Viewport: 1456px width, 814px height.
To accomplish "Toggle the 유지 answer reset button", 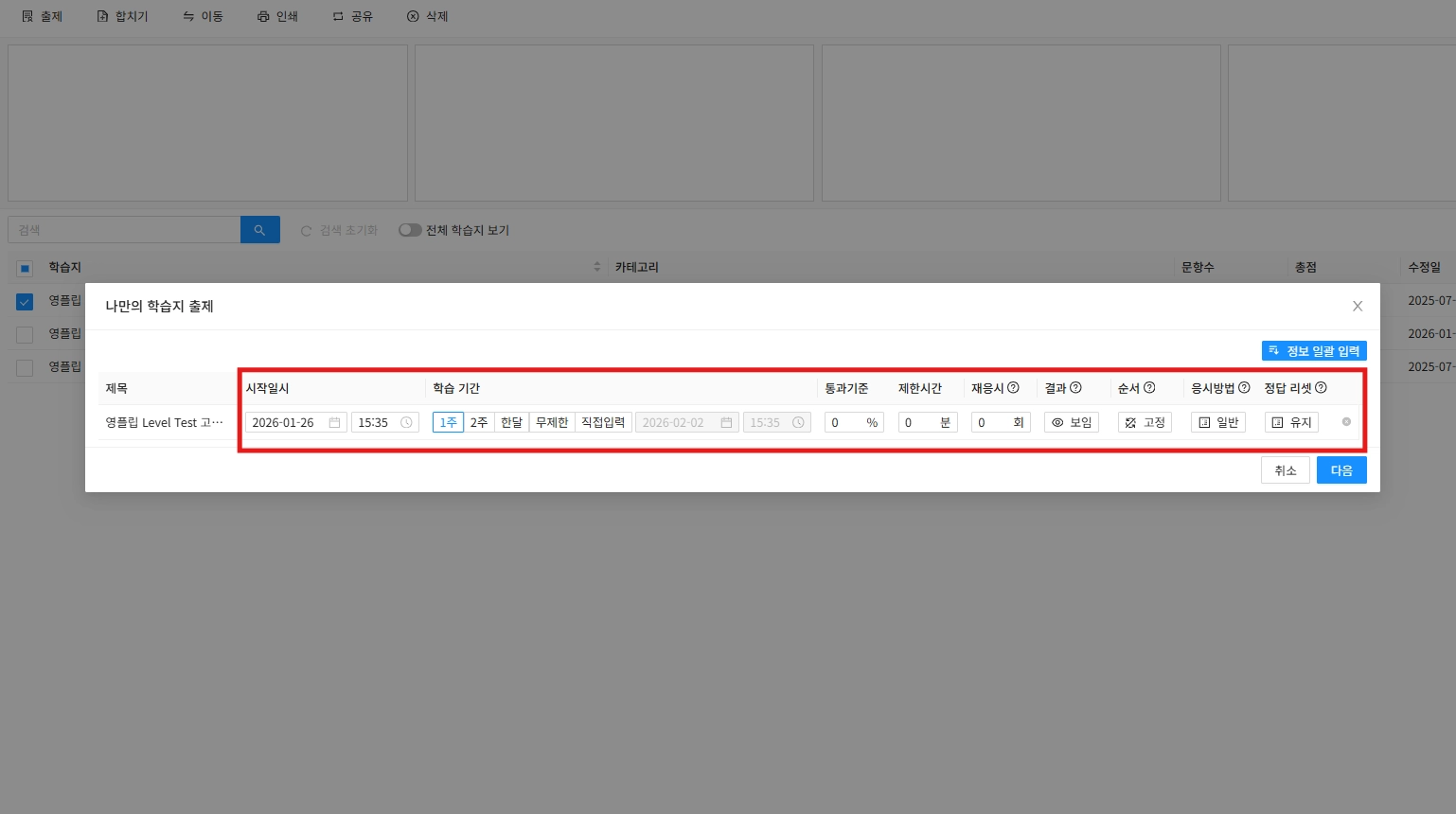I will [x=1291, y=423].
